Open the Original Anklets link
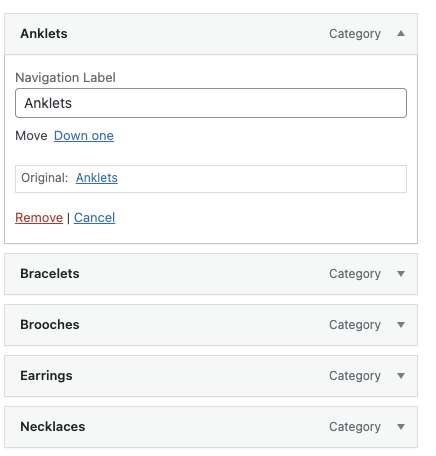 [x=97, y=178]
